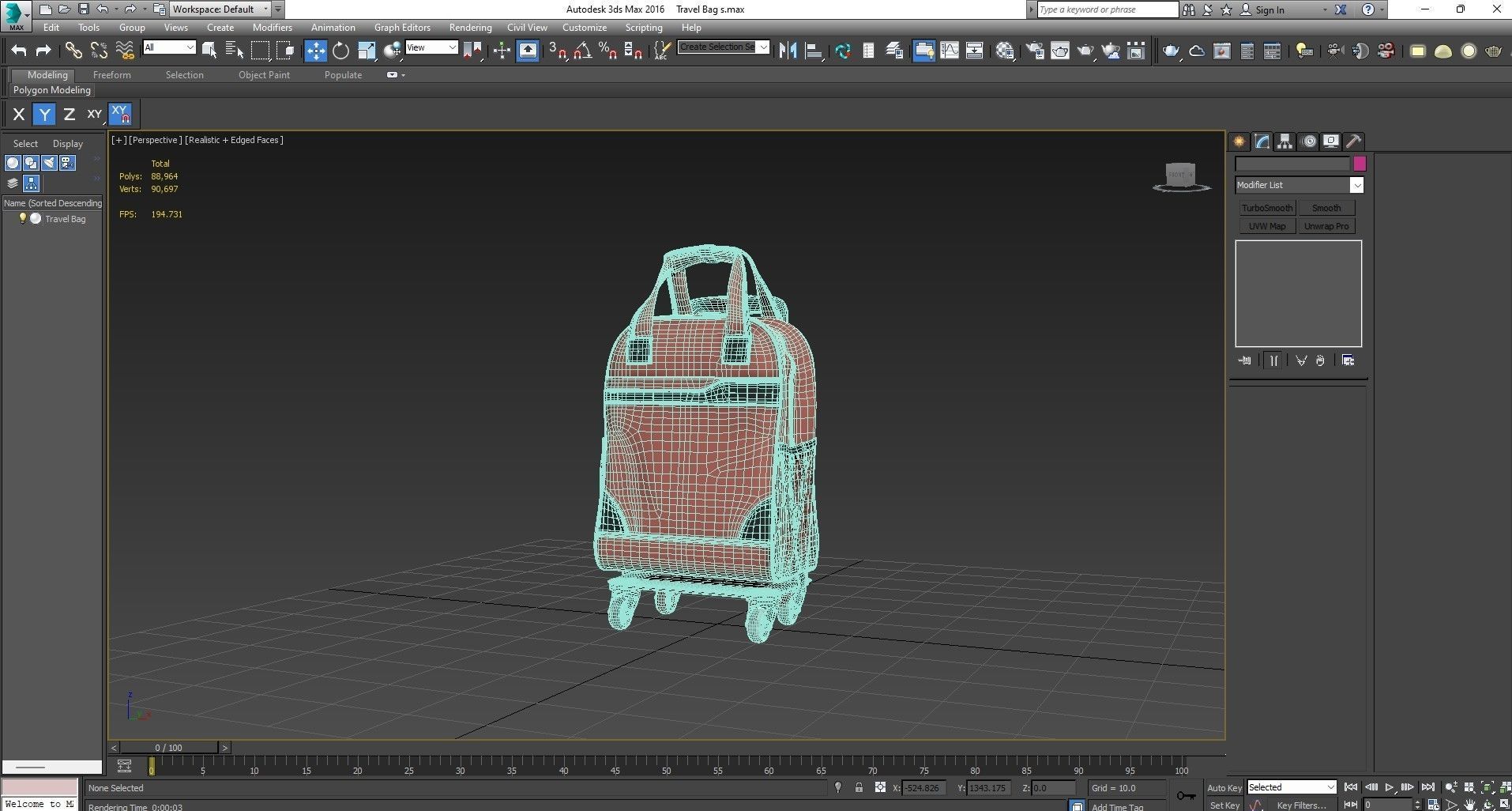Open the key mode Selected dropdown
Screen dimensions: 1512x811
click(x=1291, y=787)
